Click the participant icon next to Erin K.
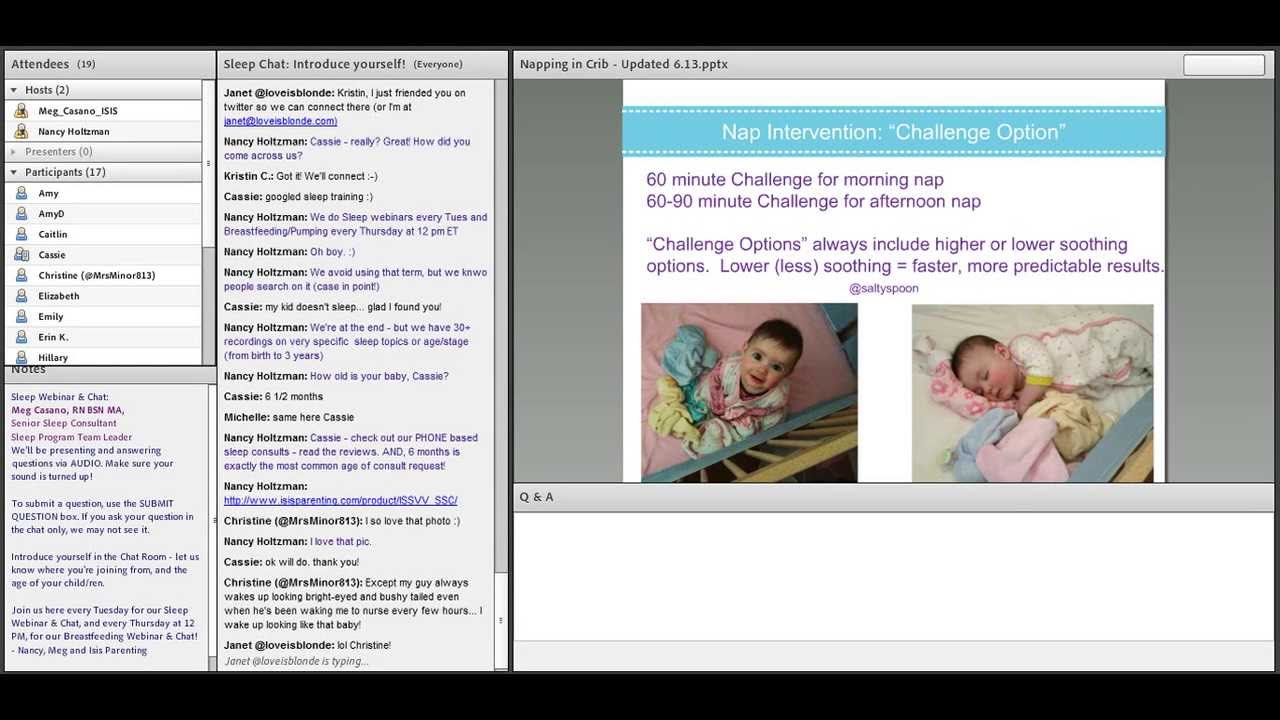This screenshot has width=1280, height=720. pyautogui.click(x=21, y=337)
